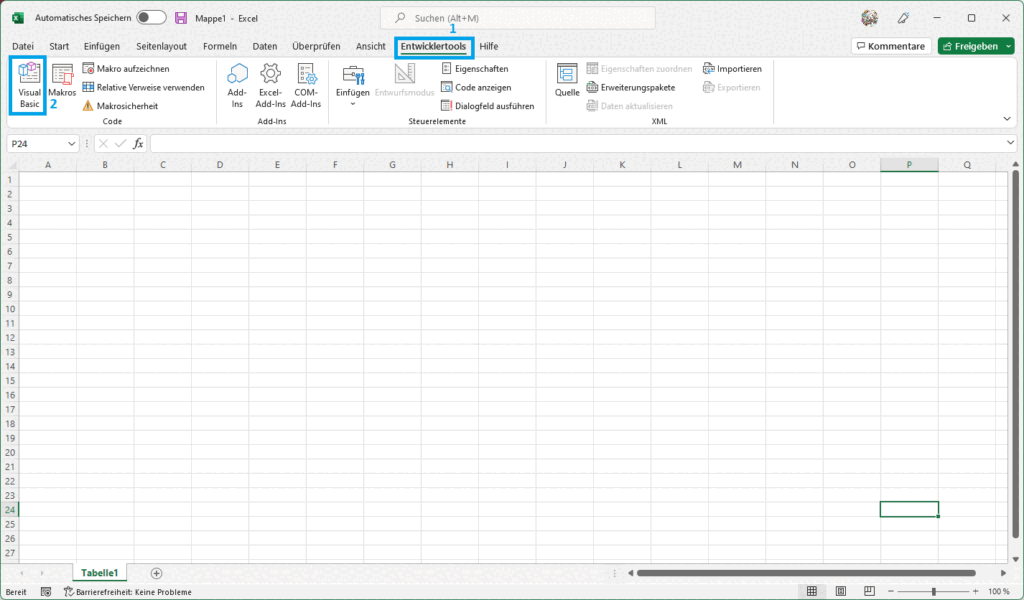
Task: Open the XML Quelle pane
Action: coord(567,81)
